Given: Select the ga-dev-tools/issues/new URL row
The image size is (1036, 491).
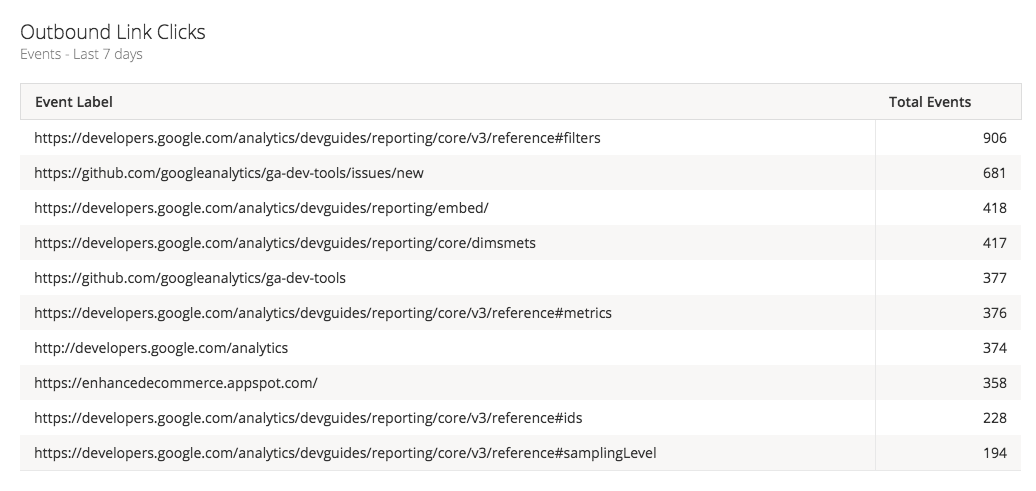Looking at the screenshot, I should [x=229, y=173].
